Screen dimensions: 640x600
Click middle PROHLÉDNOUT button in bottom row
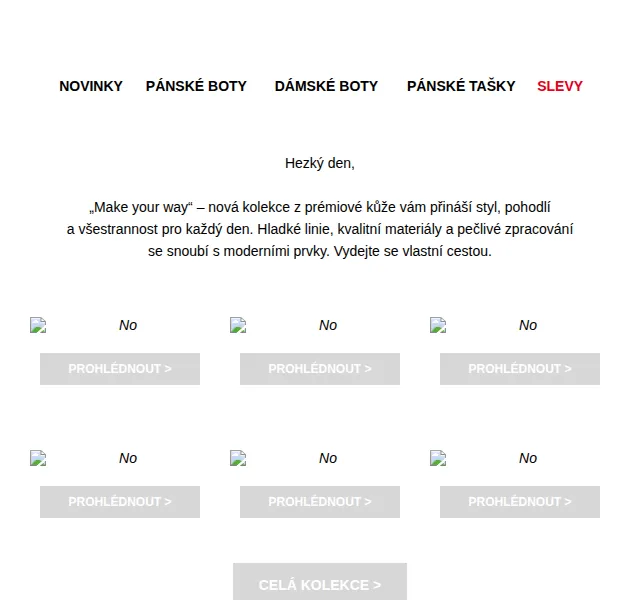tap(320, 502)
